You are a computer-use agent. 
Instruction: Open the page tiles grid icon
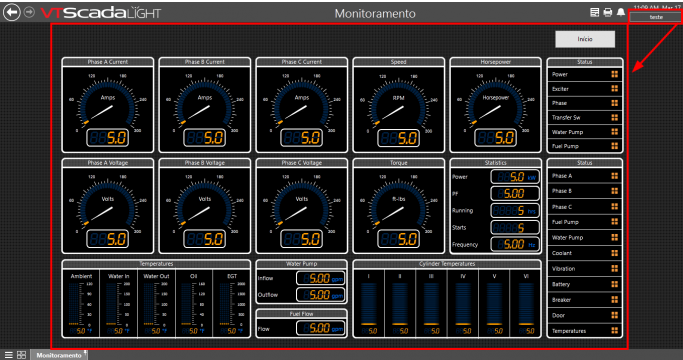21,355
